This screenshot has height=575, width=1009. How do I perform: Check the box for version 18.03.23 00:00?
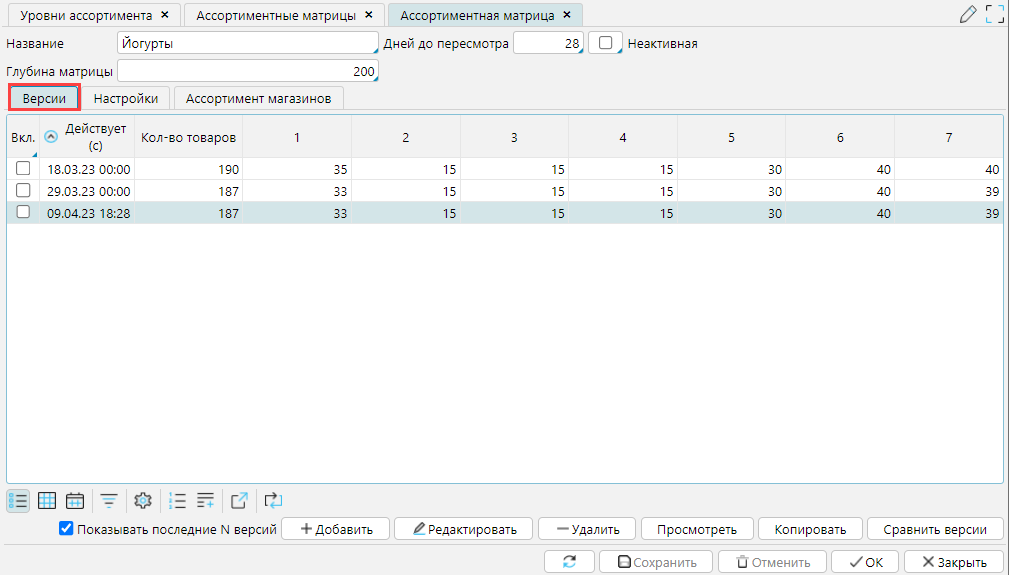(23, 169)
